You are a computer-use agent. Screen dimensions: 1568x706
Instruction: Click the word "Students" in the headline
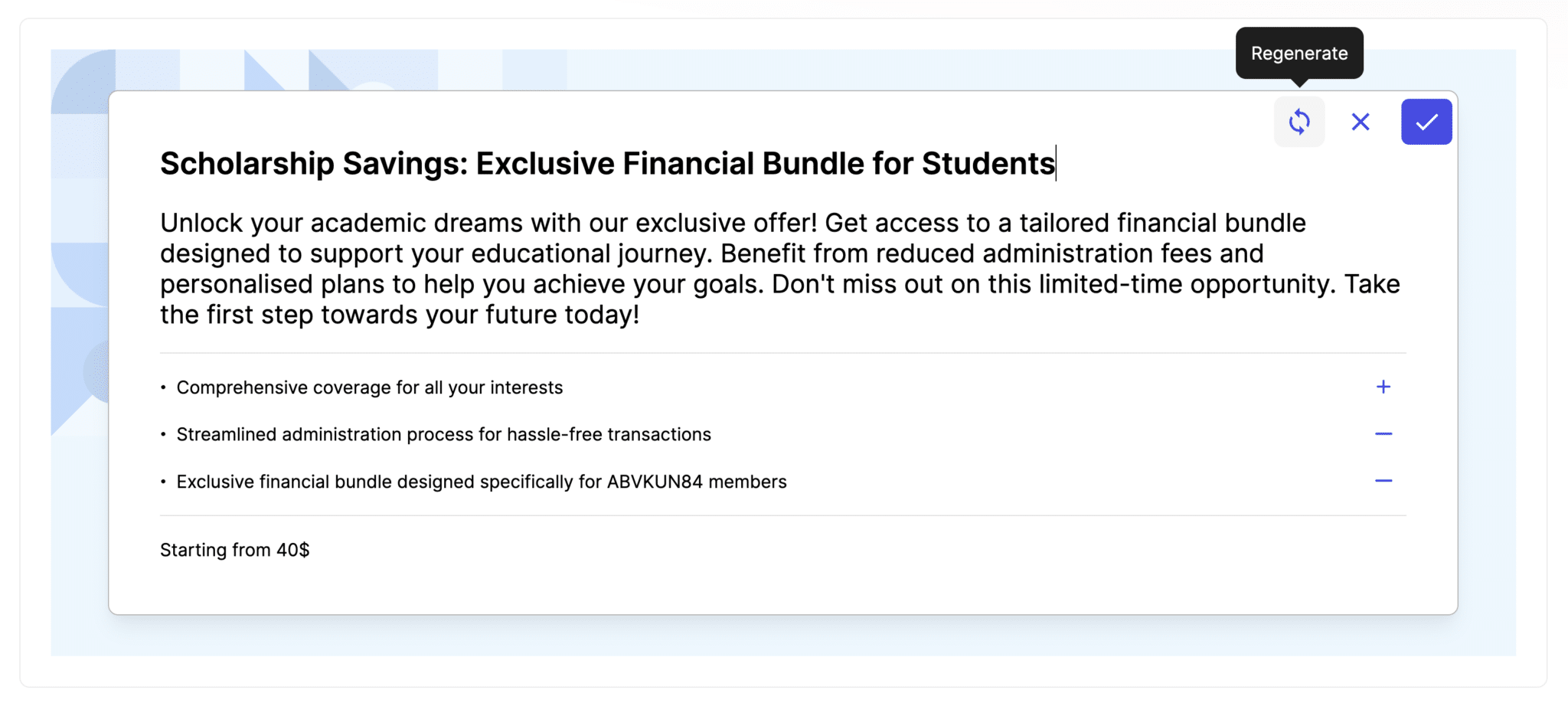988,164
